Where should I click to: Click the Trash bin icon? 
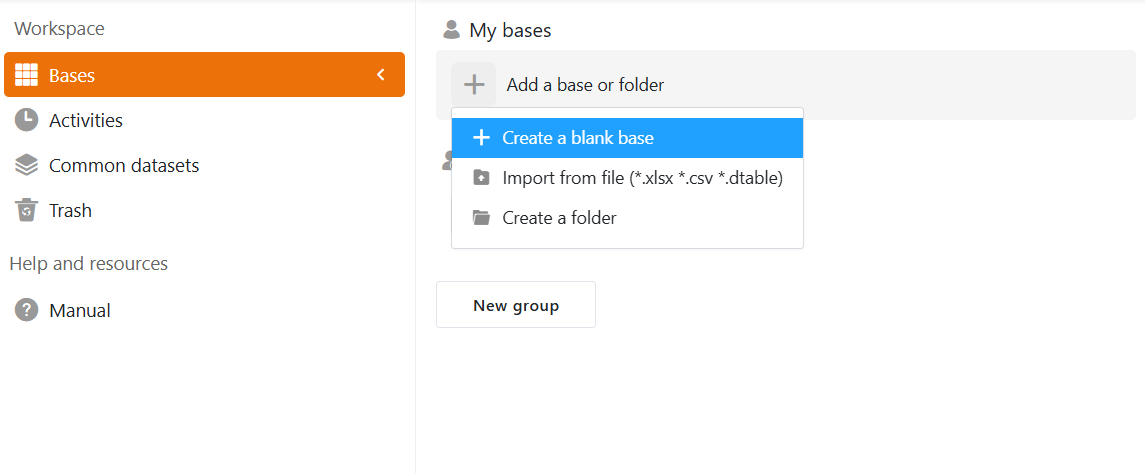click(27, 210)
